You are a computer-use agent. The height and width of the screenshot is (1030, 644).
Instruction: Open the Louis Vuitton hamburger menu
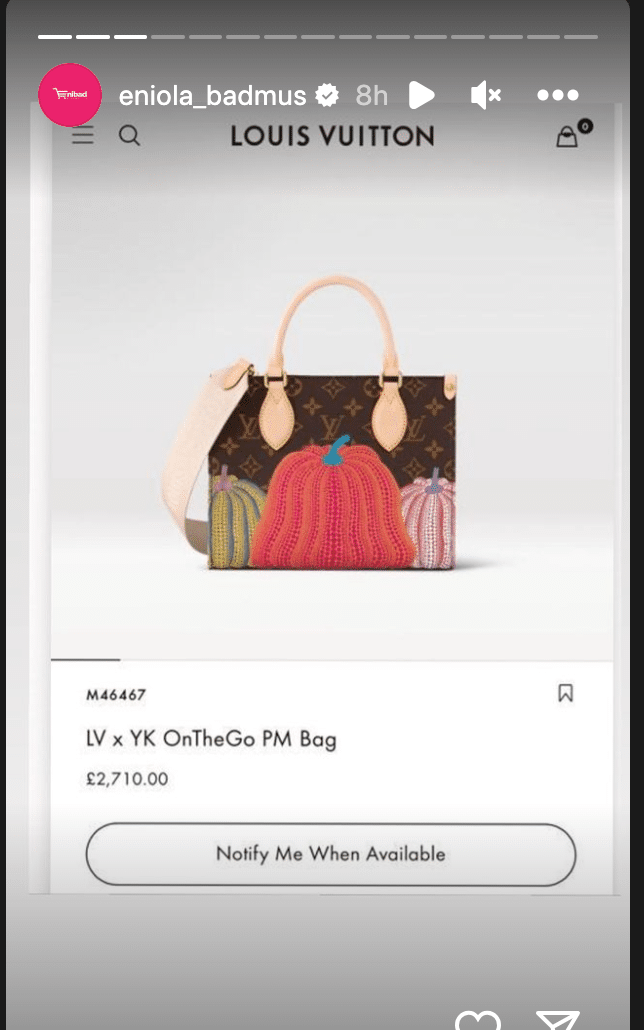83,136
